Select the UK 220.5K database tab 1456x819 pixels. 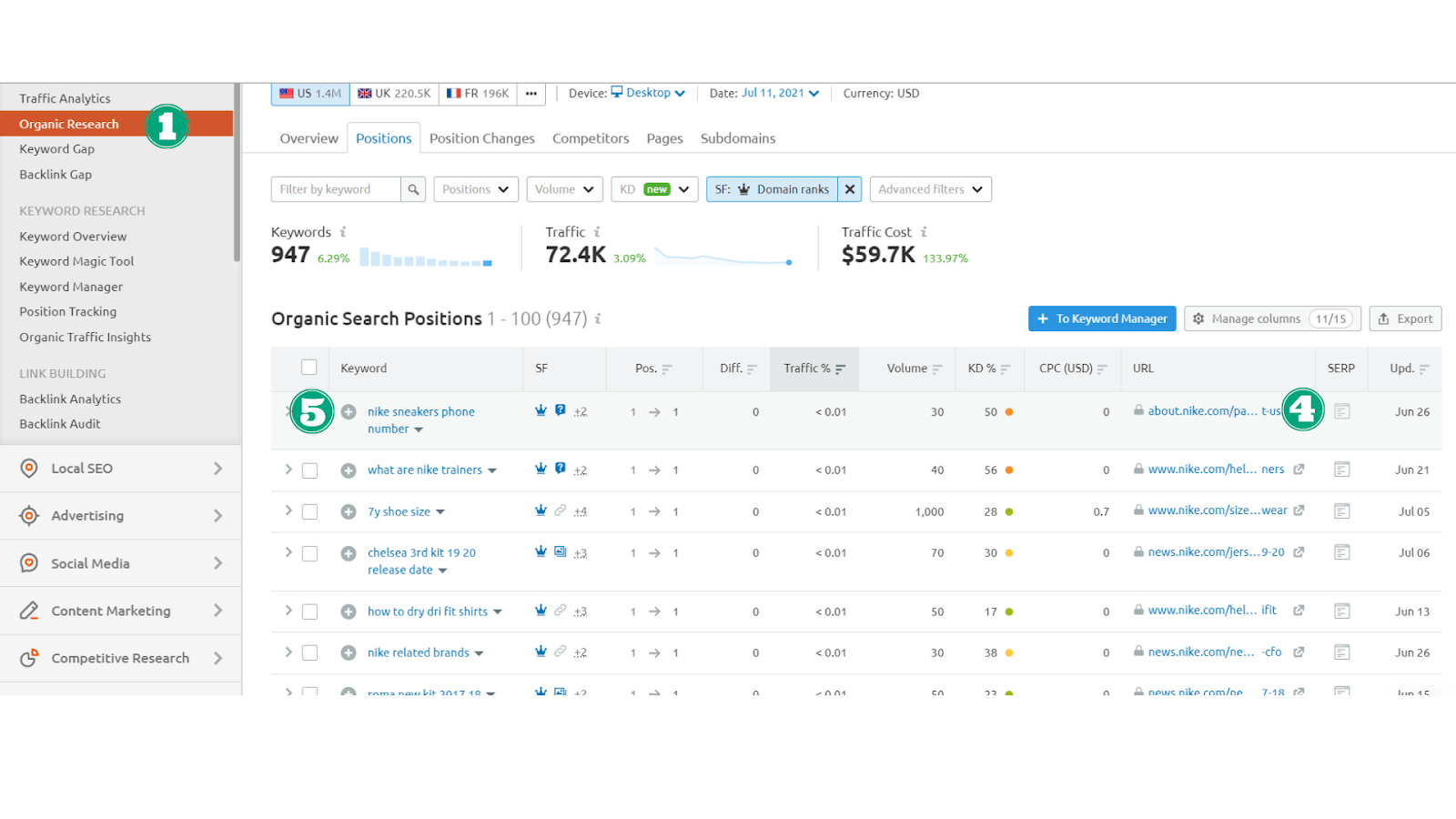[x=394, y=94]
